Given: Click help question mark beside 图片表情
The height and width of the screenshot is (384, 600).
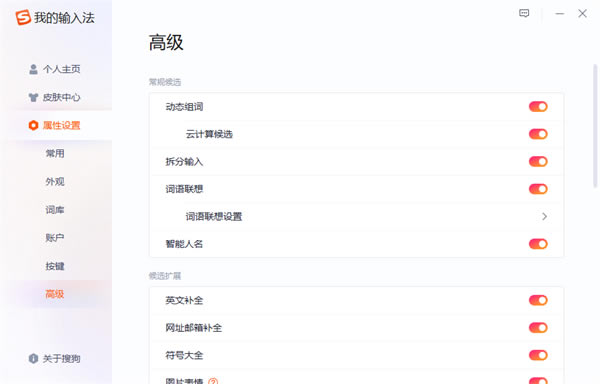Looking at the screenshot, I should coord(213,381).
